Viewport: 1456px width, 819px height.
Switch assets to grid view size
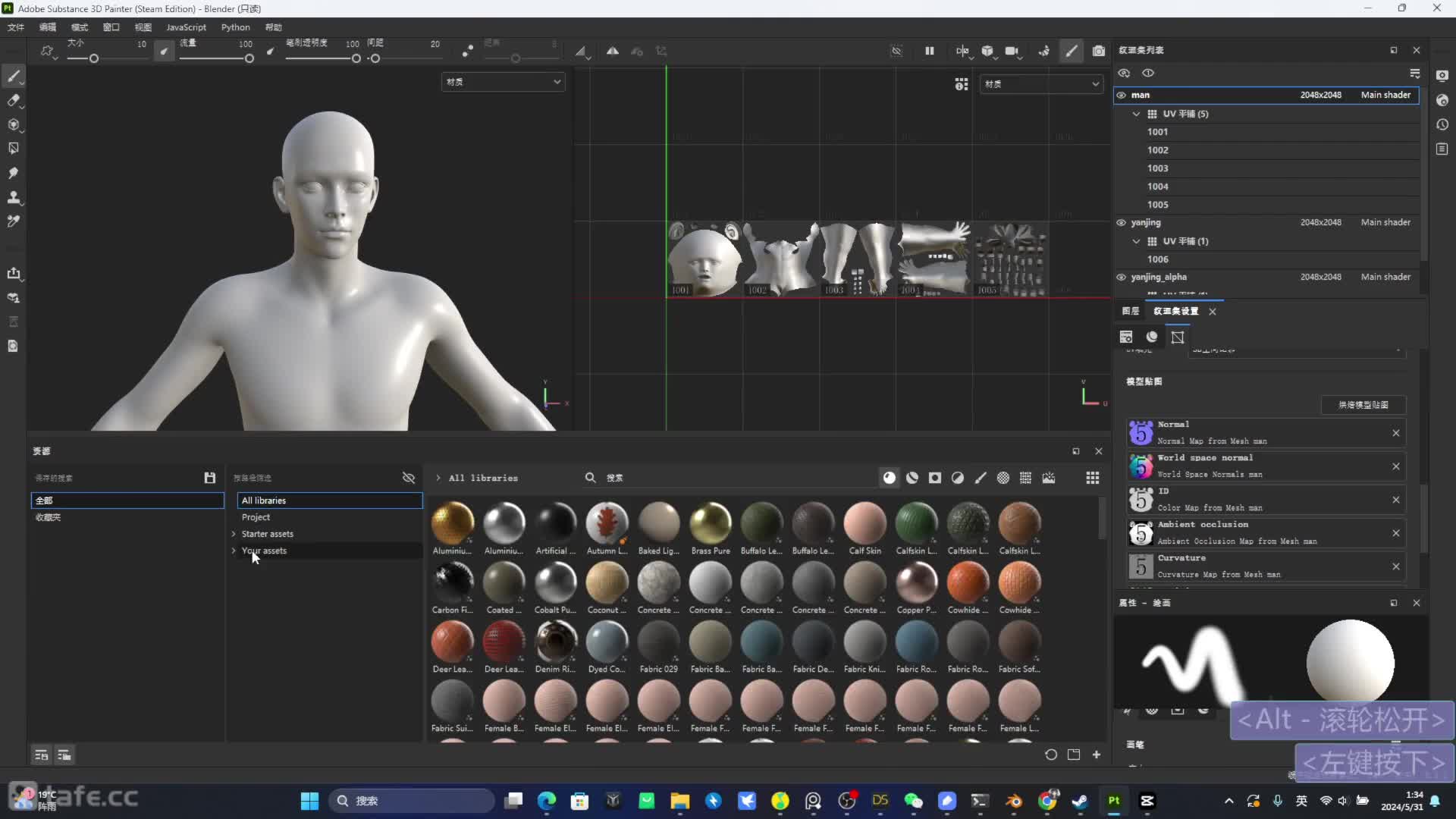[1093, 478]
